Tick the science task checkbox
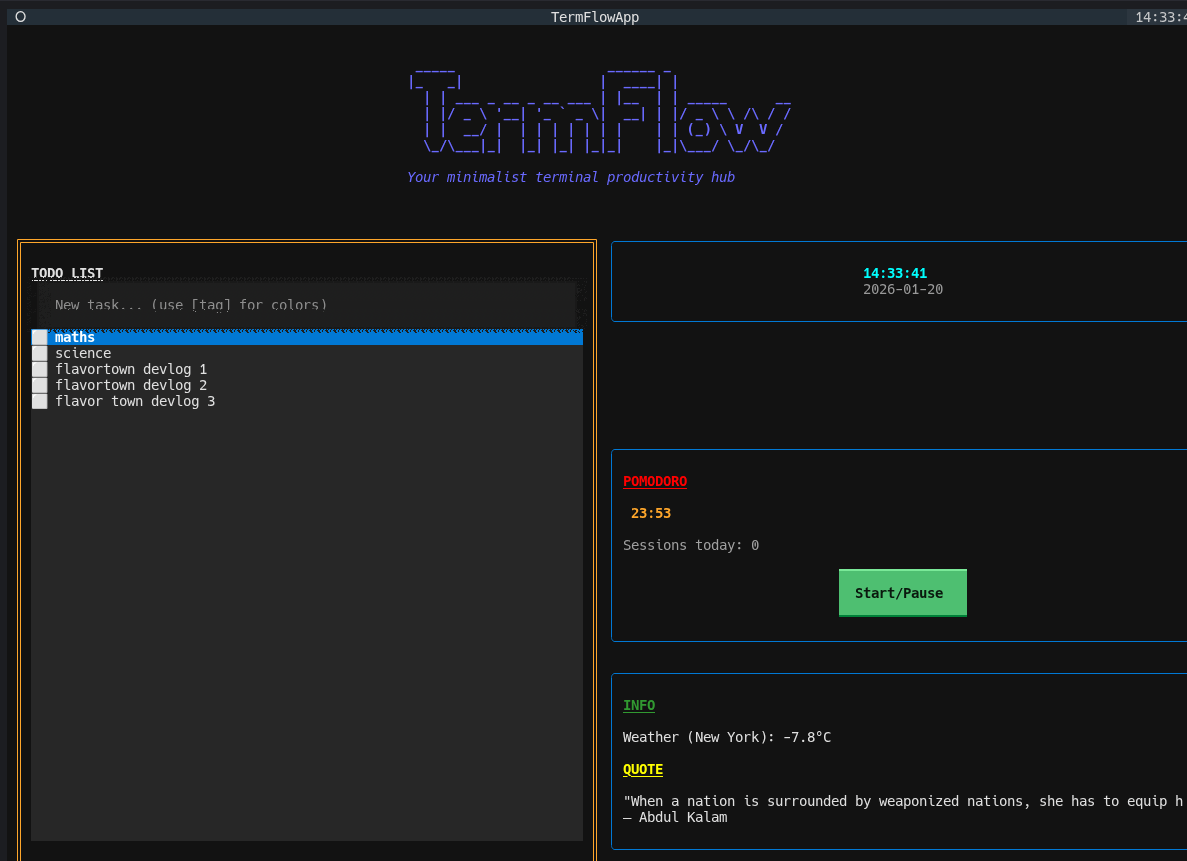 [39, 354]
